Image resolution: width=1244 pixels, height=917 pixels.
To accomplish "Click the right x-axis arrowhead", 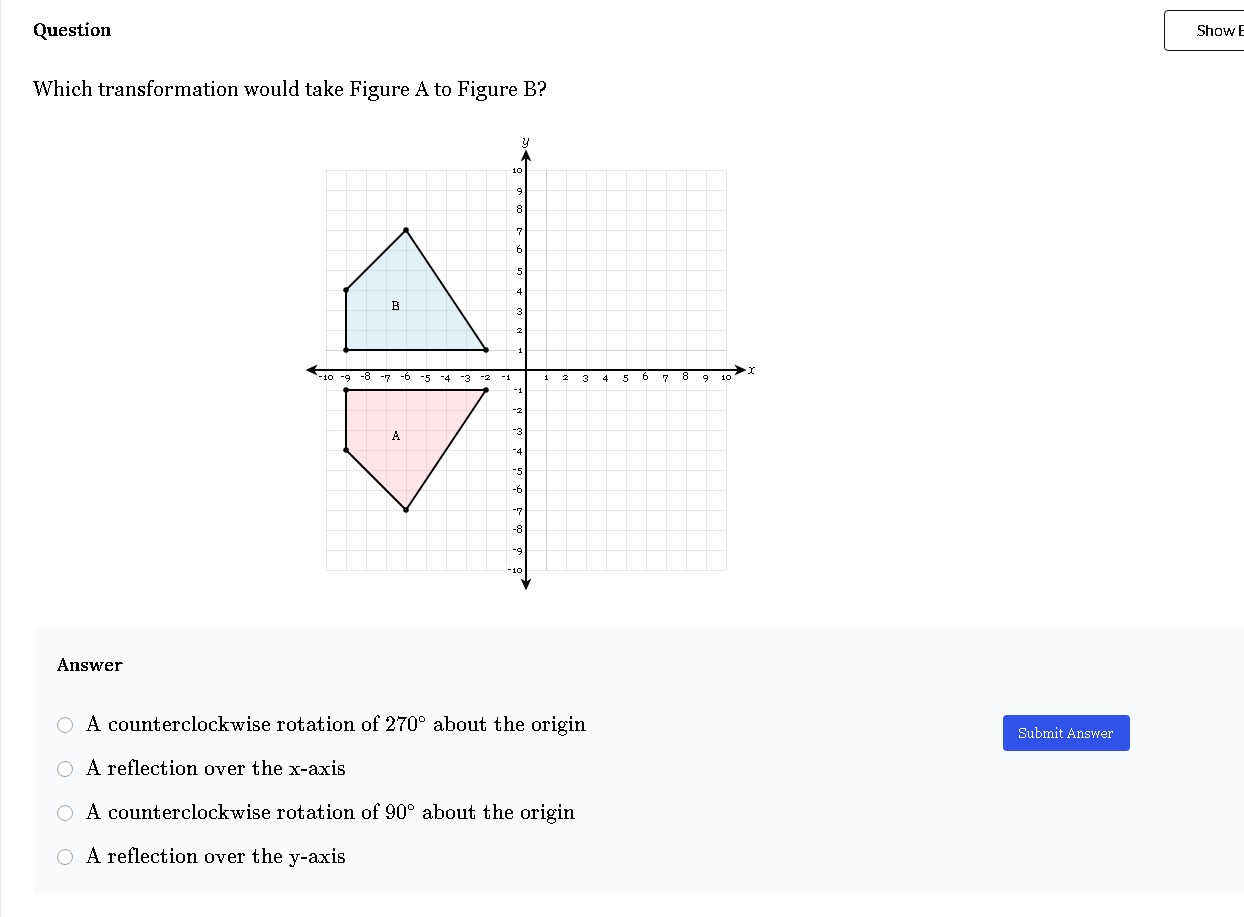I will click(740, 370).
